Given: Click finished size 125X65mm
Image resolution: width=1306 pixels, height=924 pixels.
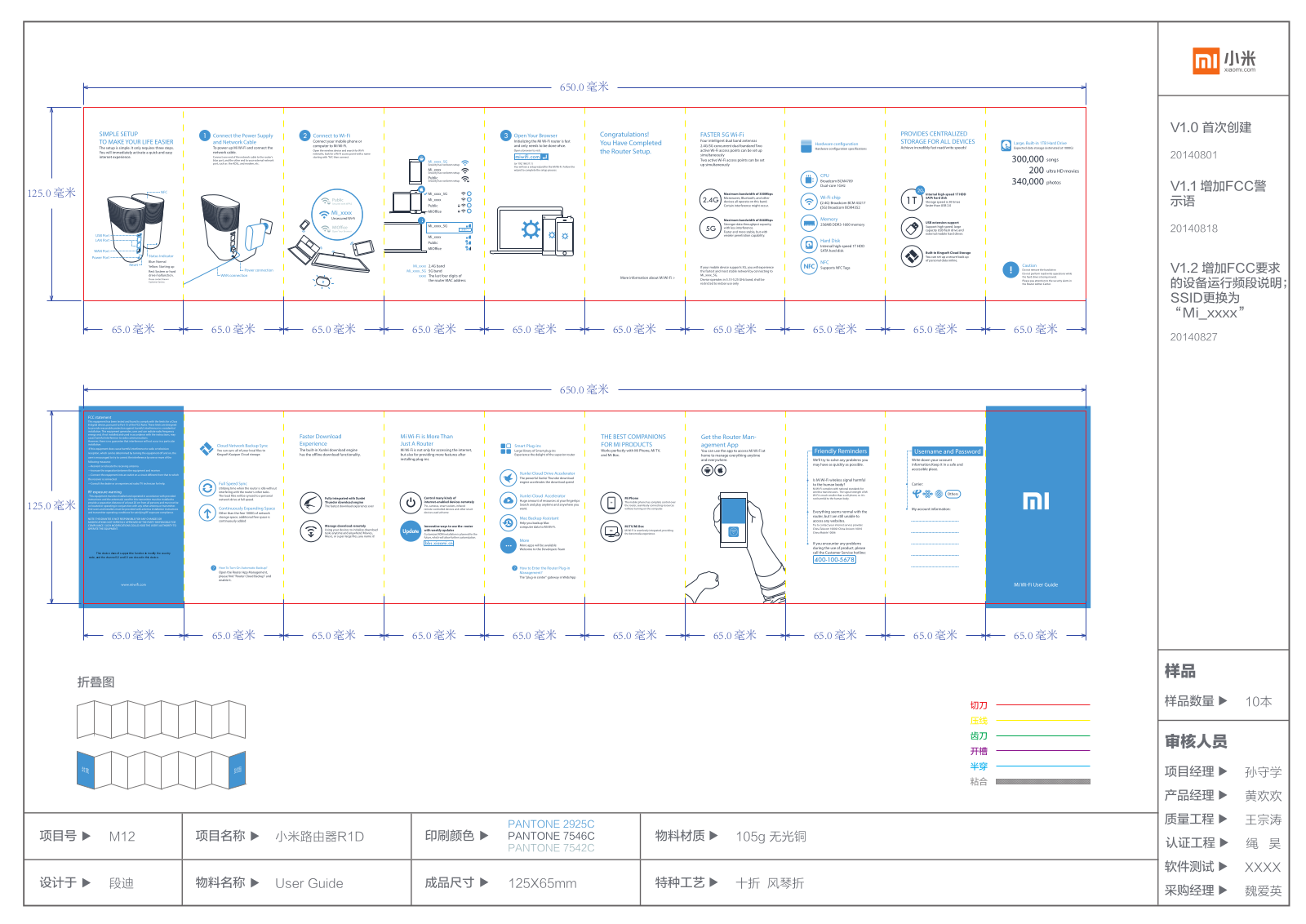Looking at the screenshot, I should coord(542,883).
